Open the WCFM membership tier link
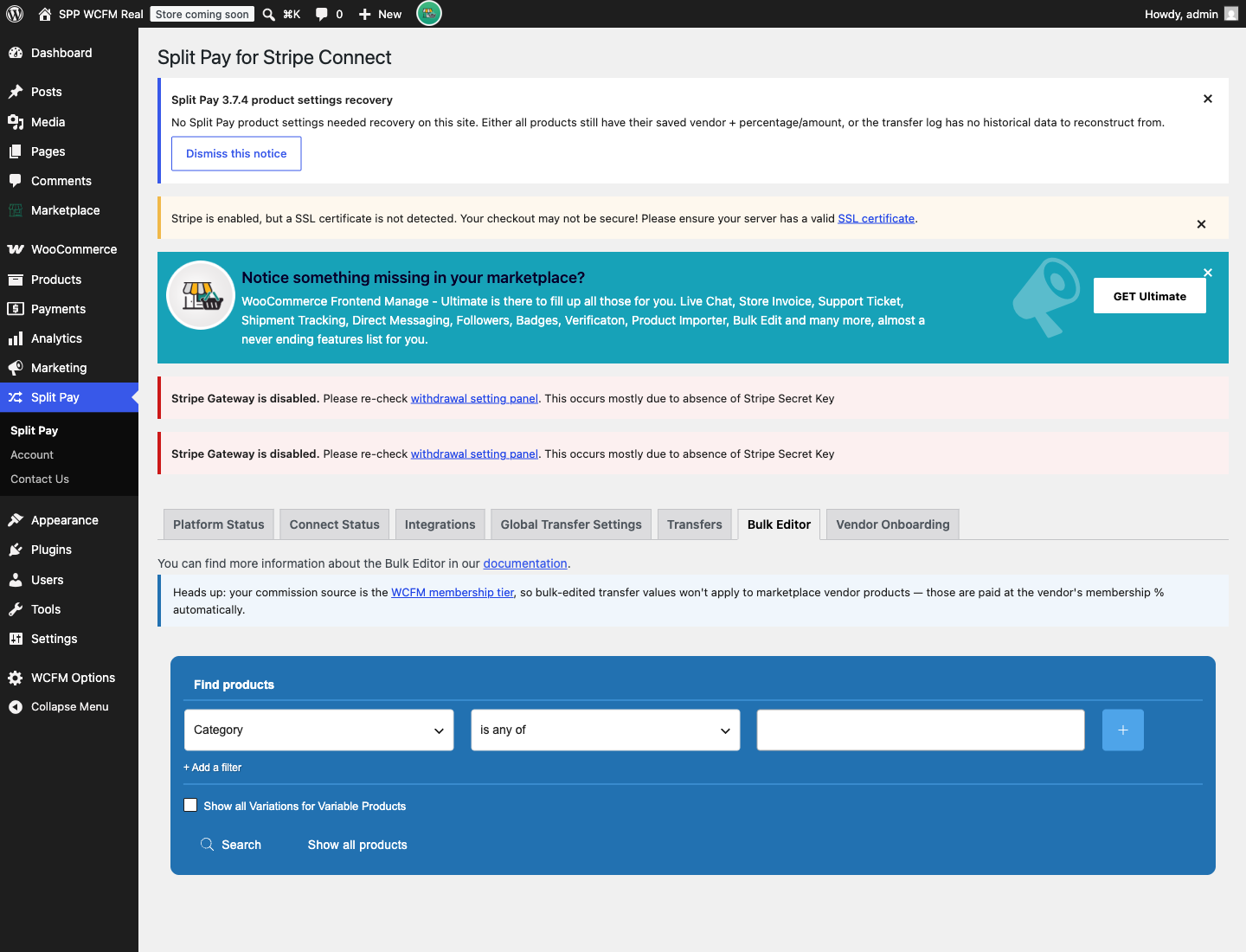The image size is (1246, 952). [453, 593]
